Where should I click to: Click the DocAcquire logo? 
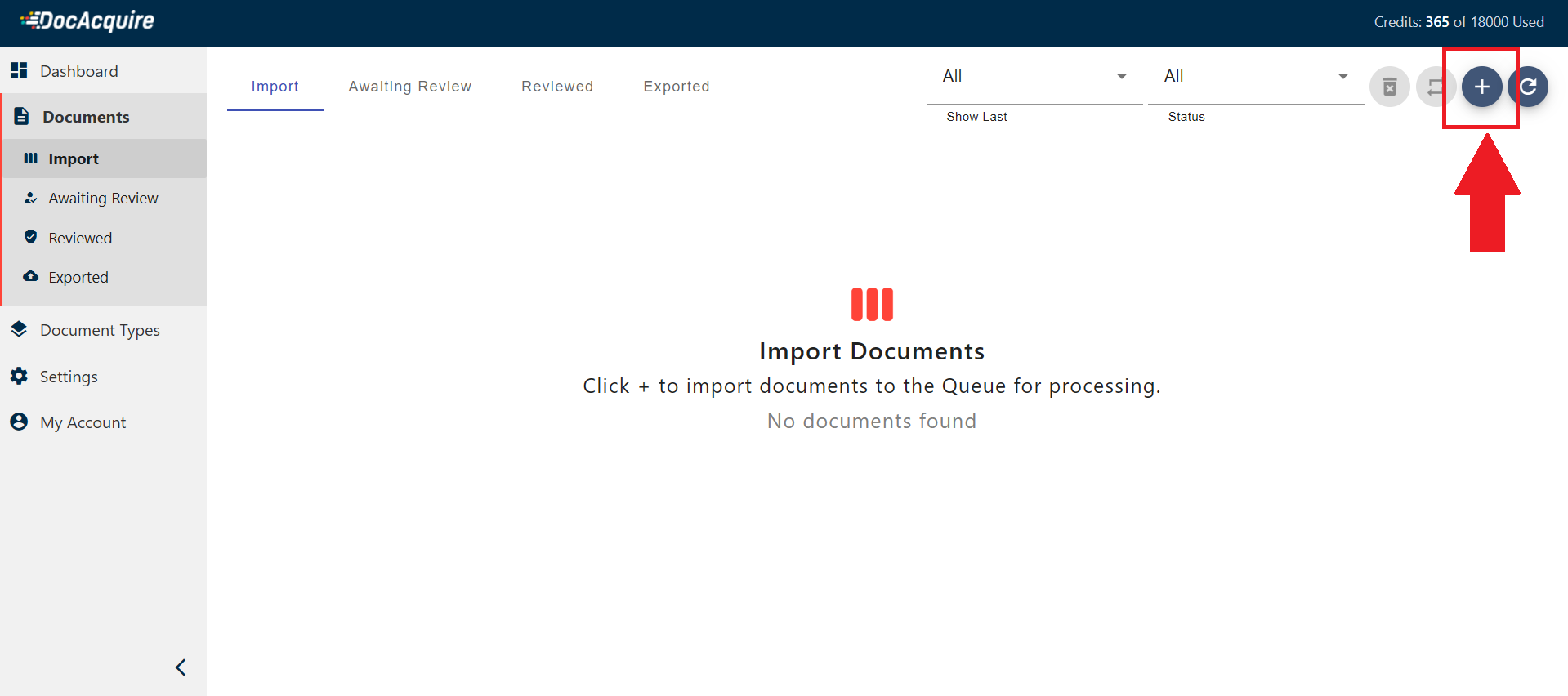(87, 21)
